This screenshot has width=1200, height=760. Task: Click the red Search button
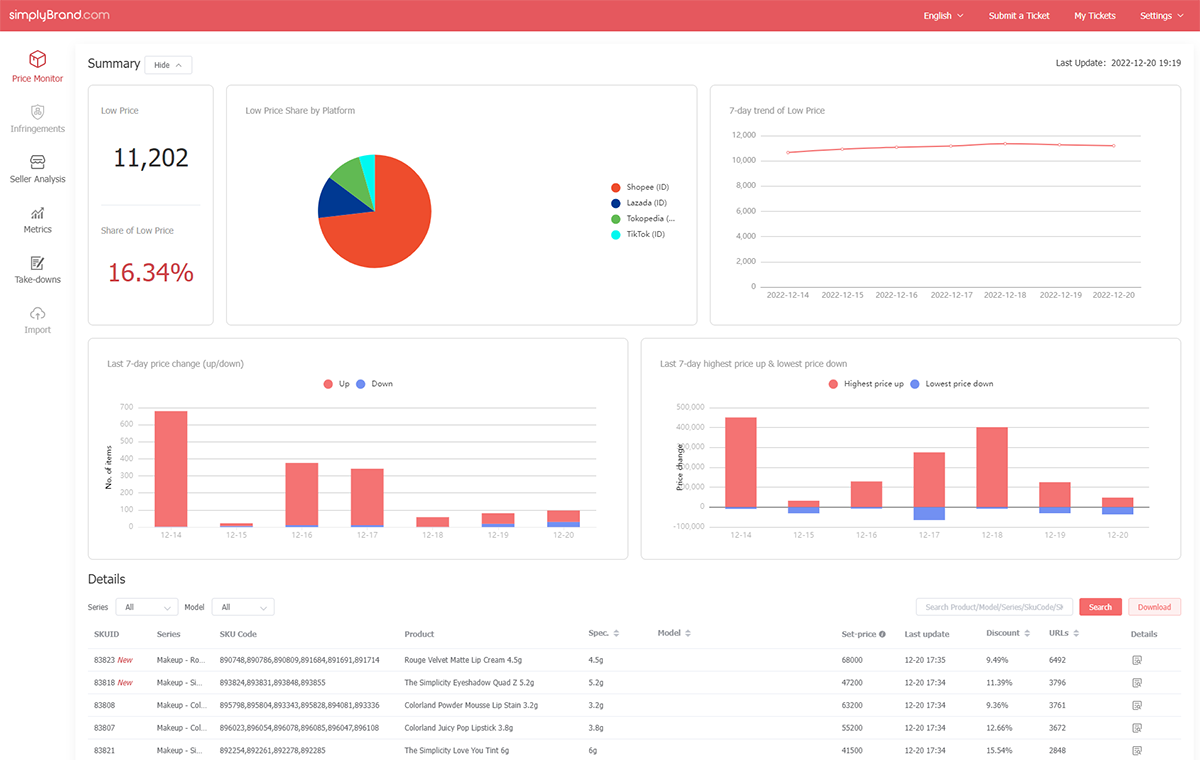1100,607
